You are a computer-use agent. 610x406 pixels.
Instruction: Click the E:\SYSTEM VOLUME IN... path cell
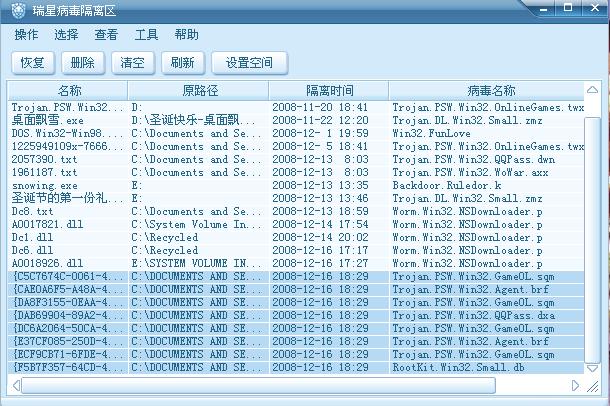[x=196, y=264]
